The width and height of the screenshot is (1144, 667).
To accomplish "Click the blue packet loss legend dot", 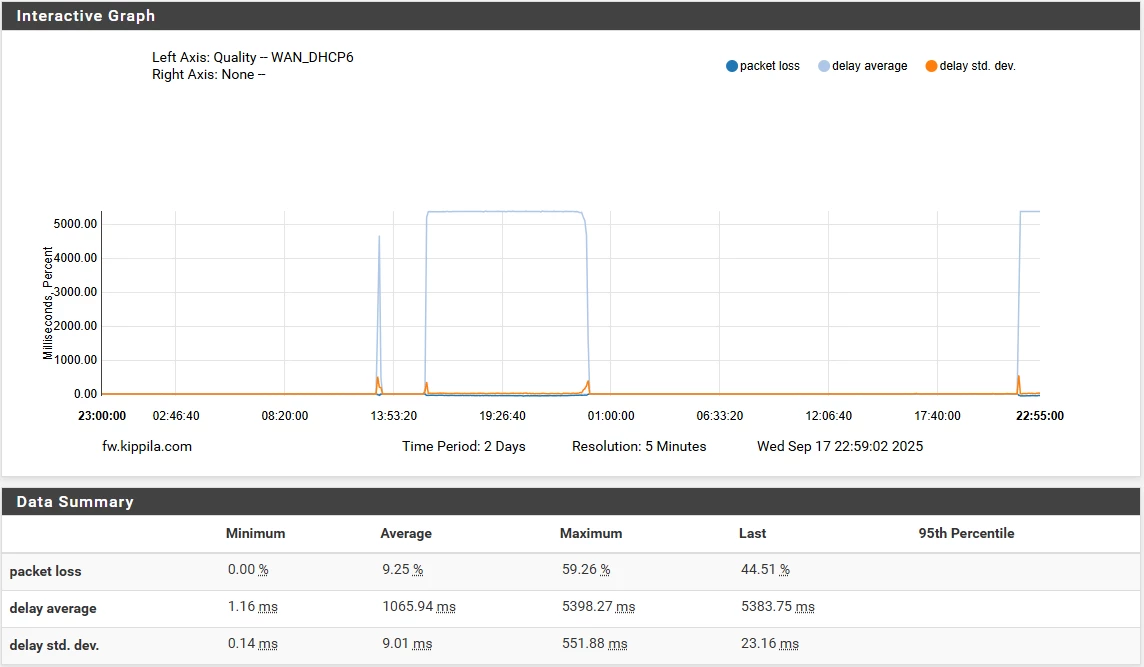I will tap(732, 66).
